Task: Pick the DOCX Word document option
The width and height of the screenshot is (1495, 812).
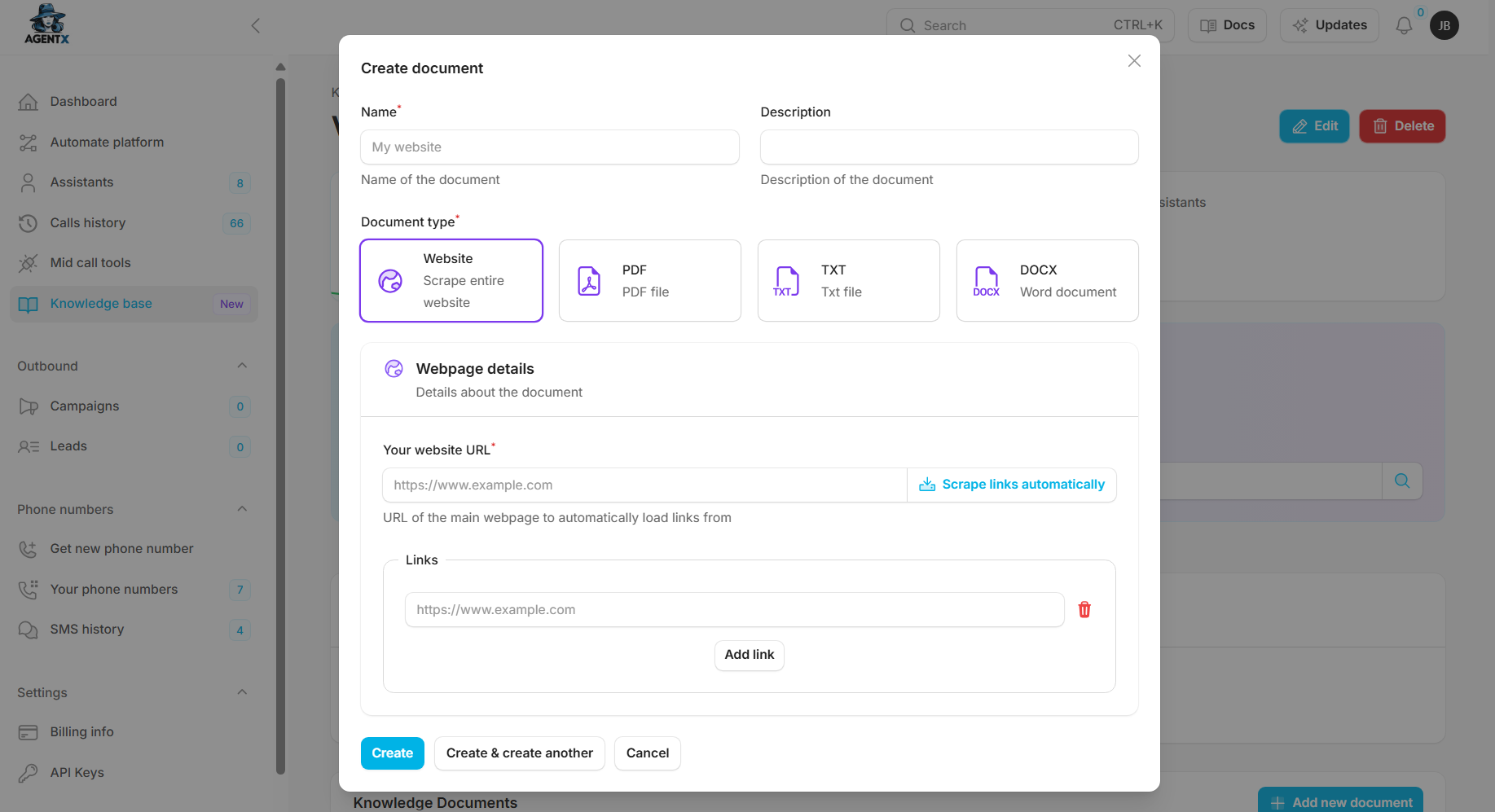Action: point(1047,281)
